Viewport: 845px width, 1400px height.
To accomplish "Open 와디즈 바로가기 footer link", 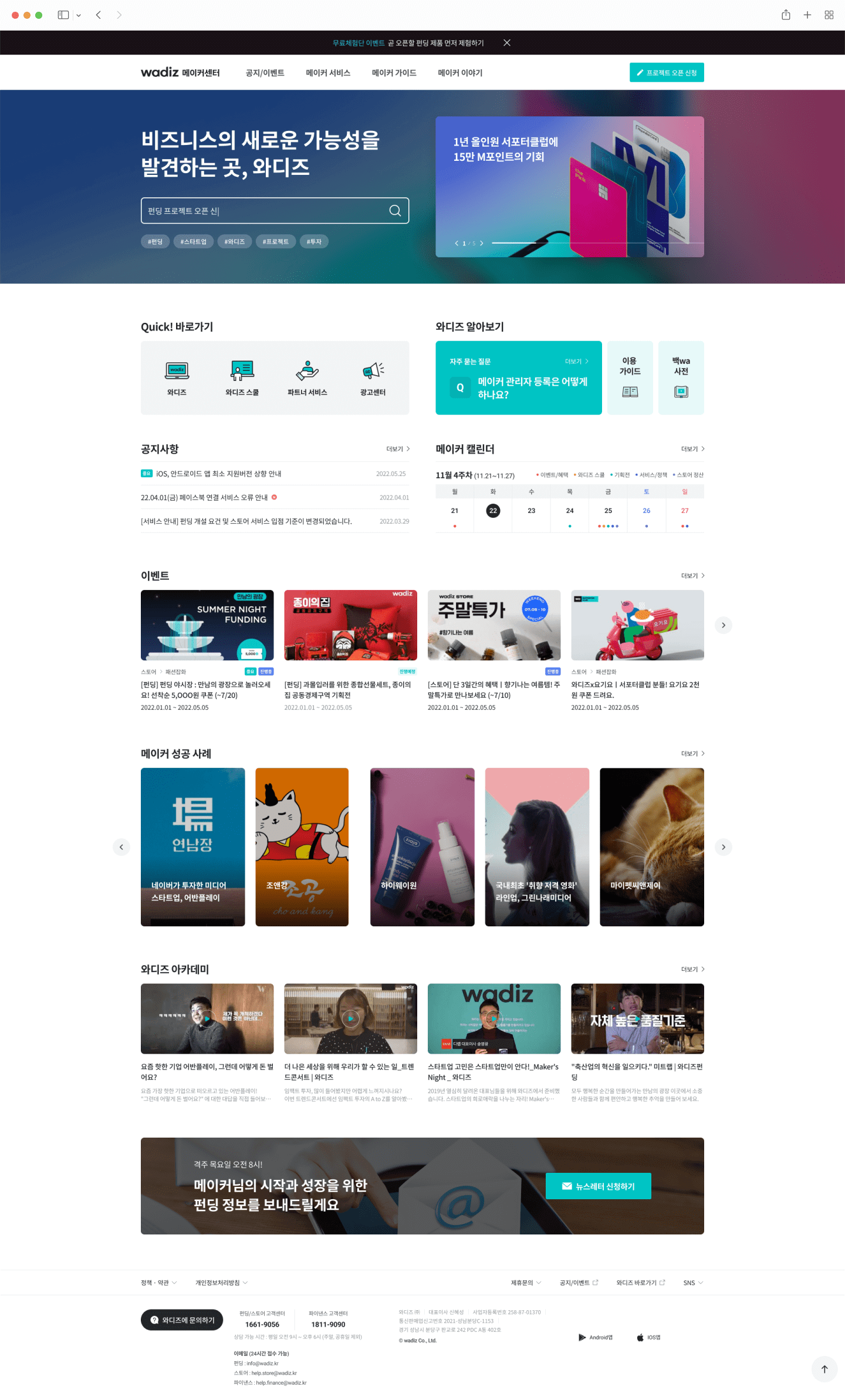I will coord(640,1283).
